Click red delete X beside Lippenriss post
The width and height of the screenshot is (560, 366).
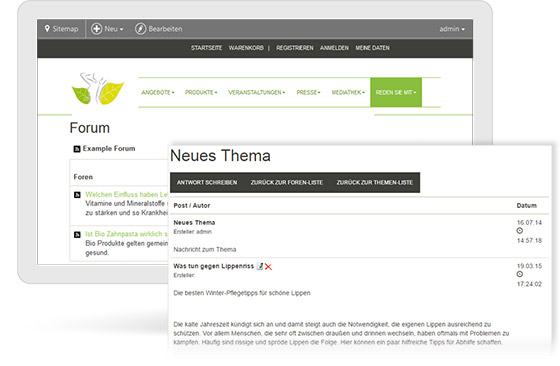pyautogui.click(x=268, y=267)
